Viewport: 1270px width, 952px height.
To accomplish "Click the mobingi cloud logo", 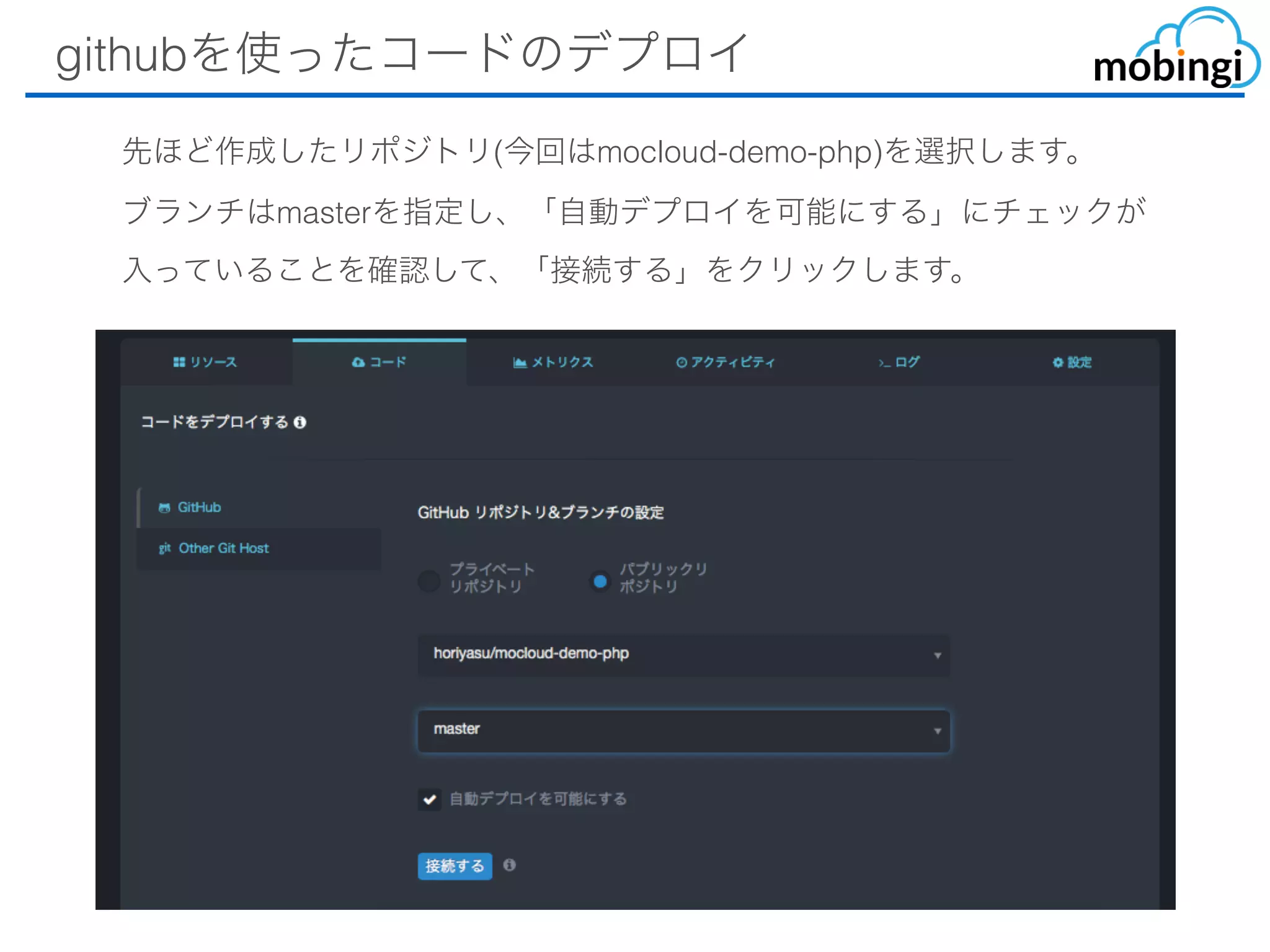I will [1176, 48].
